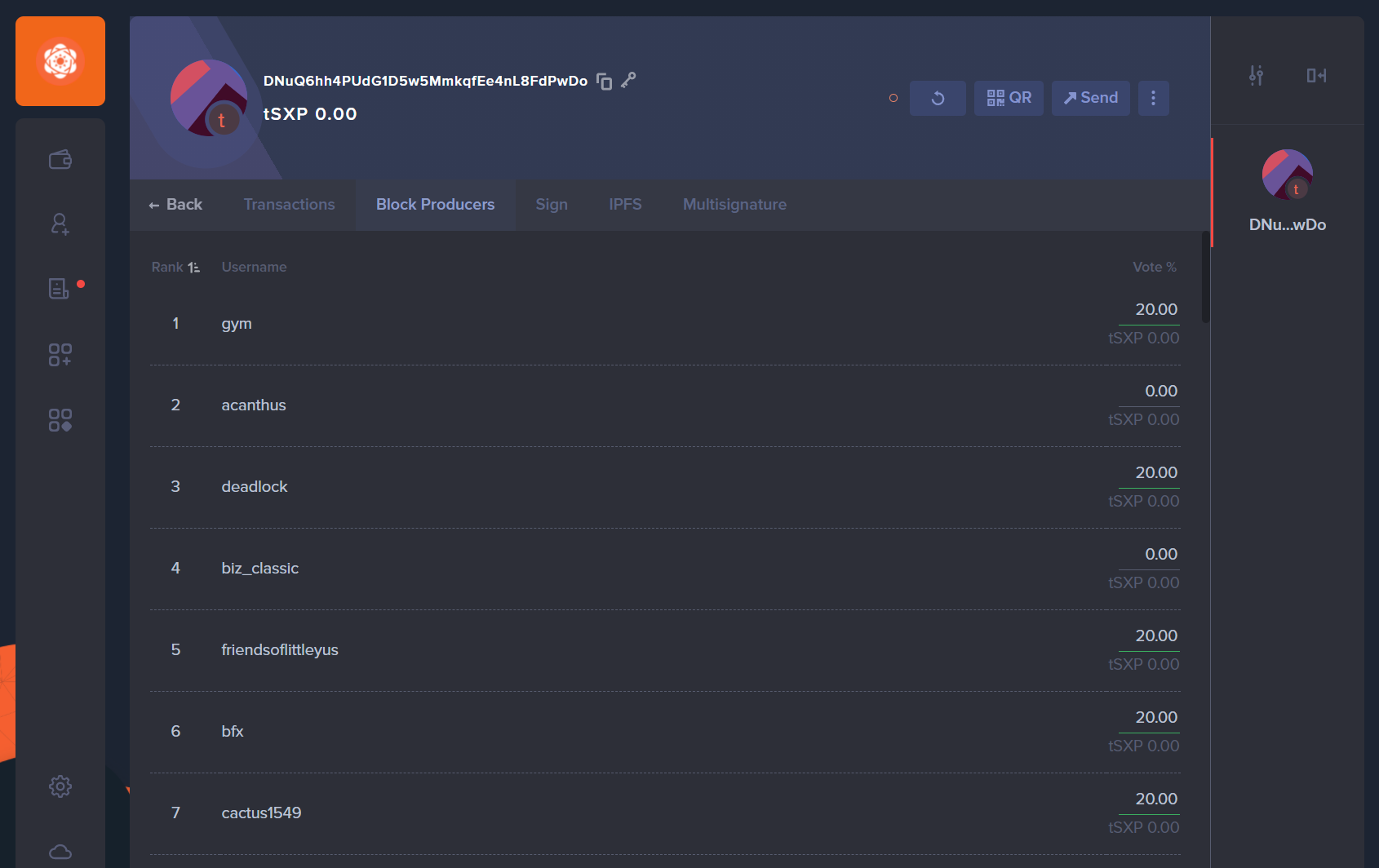Viewport: 1379px width, 868px height.
Task: Click the tSXP 0.00 balance text
Action: point(310,114)
